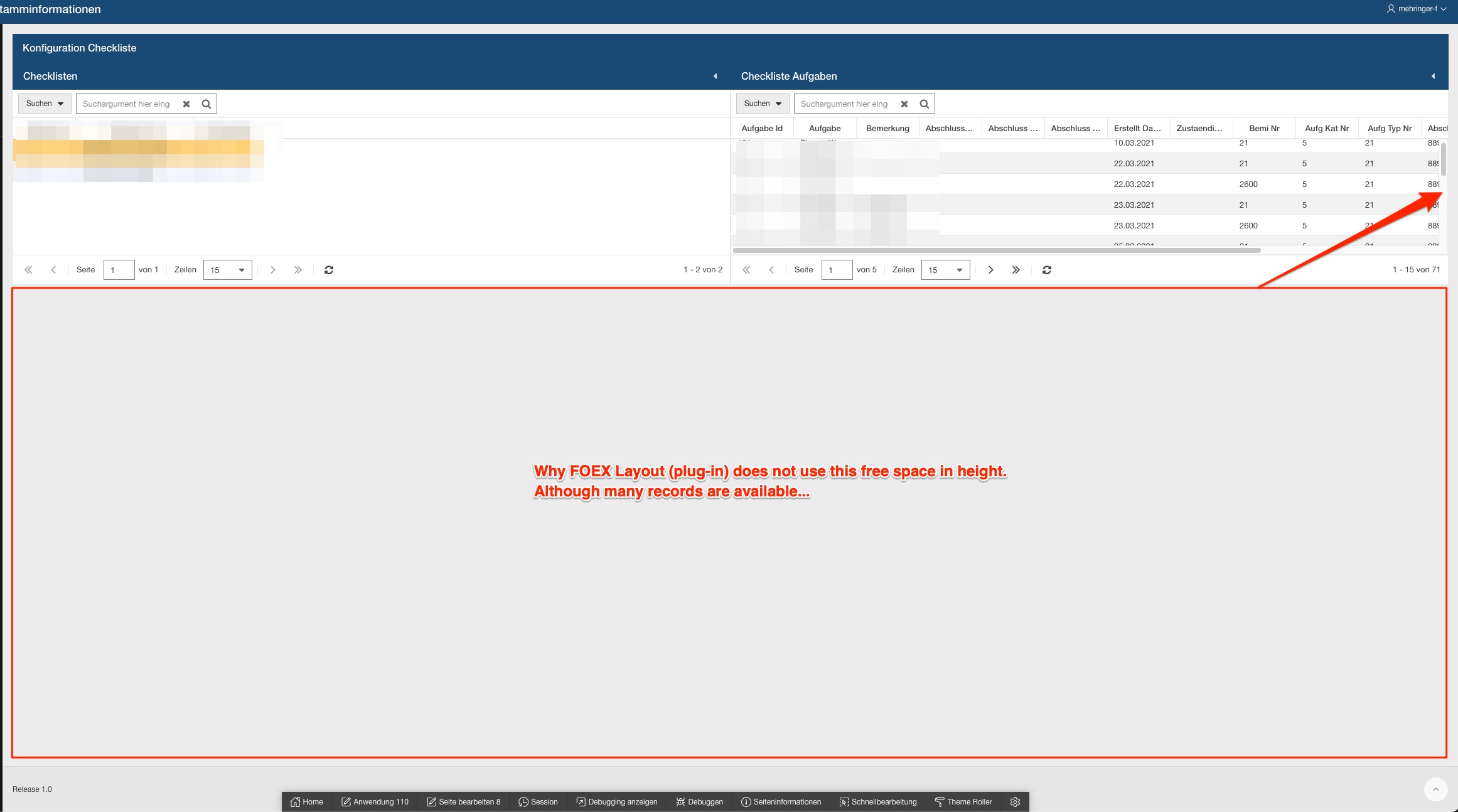Select Home in the developer toolbar
The width and height of the screenshot is (1458, 812).
pos(307,802)
